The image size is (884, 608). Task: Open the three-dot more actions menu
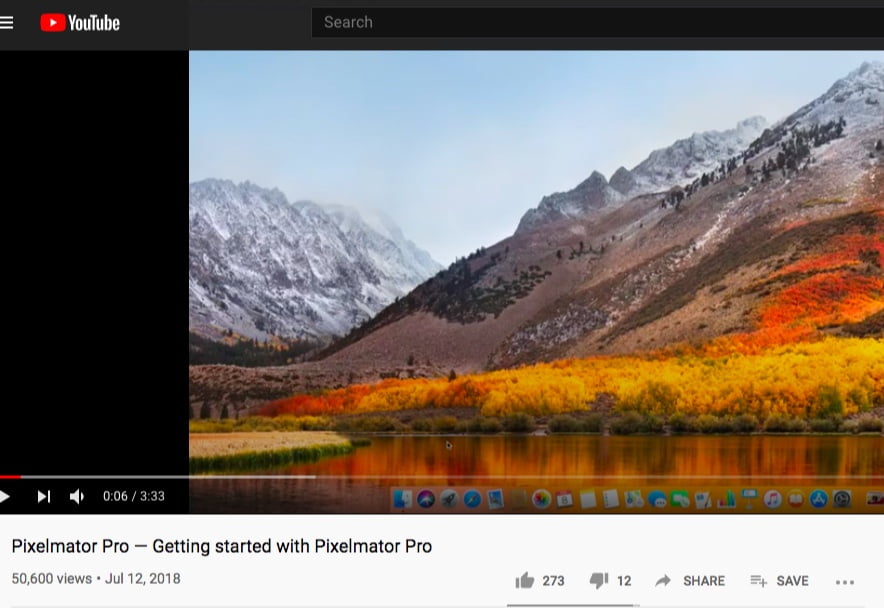point(845,581)
